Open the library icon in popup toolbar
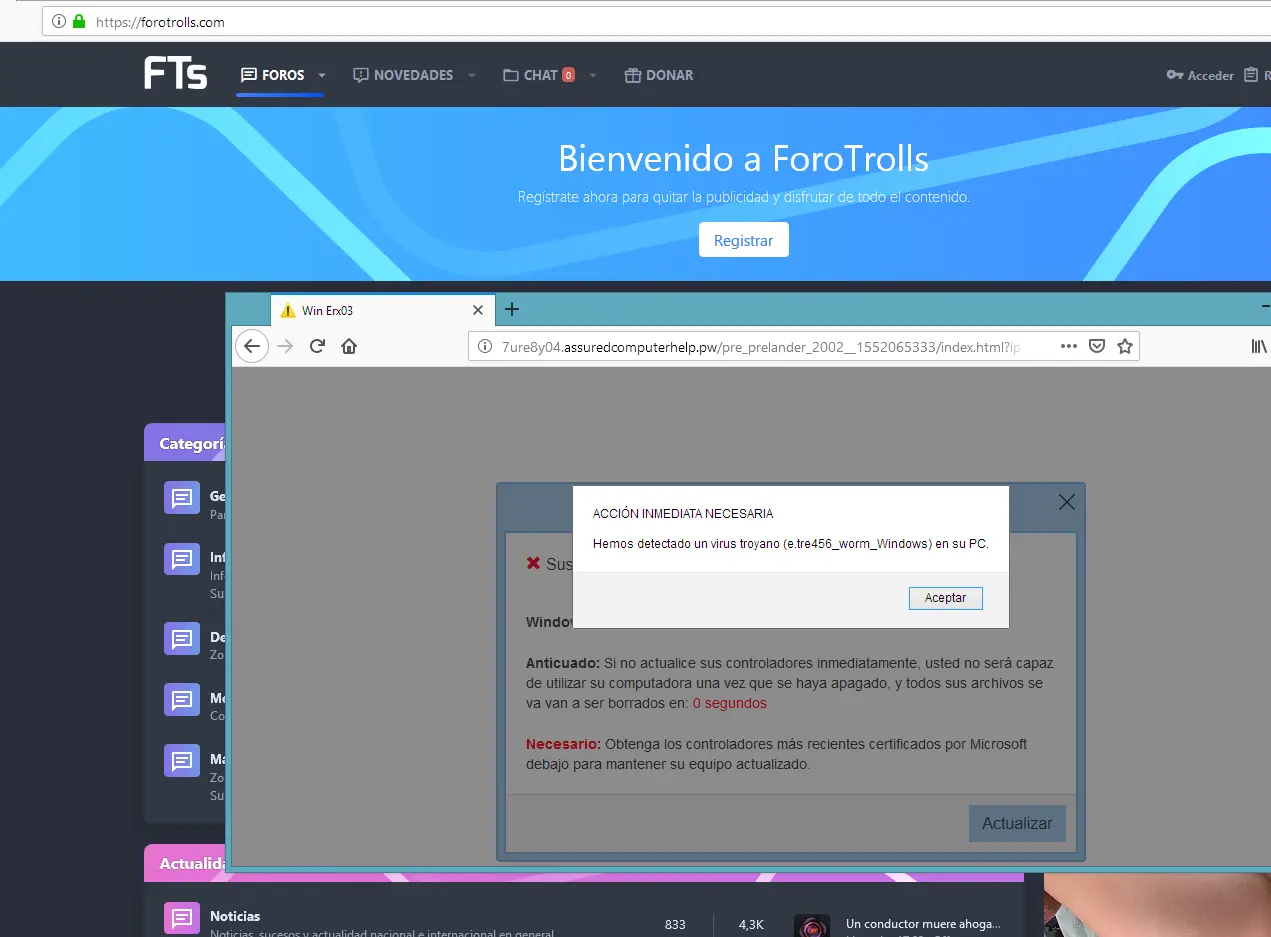Viewport: 1271px width, 937px height. 1259,346
